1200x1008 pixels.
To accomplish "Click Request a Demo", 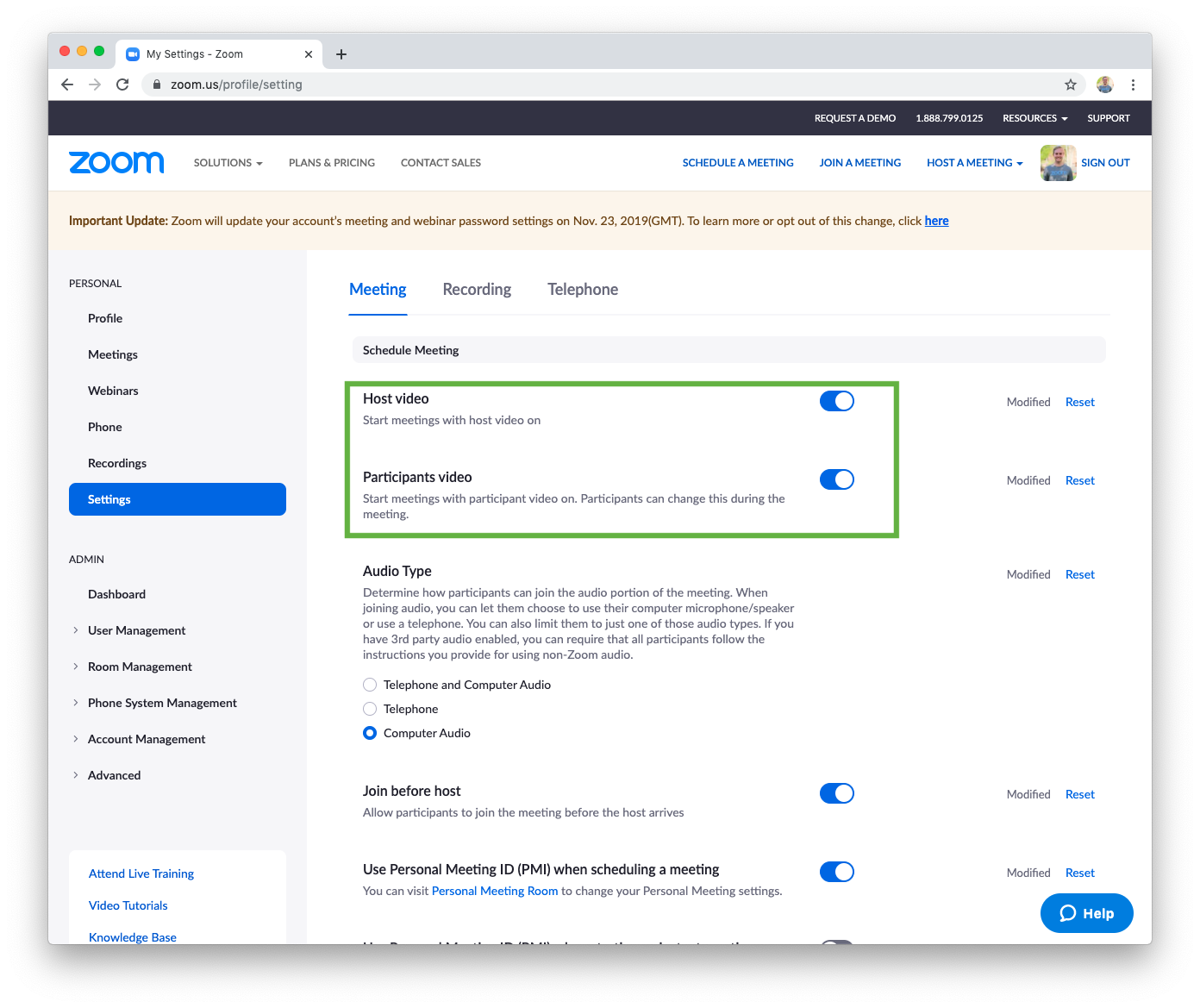I will point(855,118).
